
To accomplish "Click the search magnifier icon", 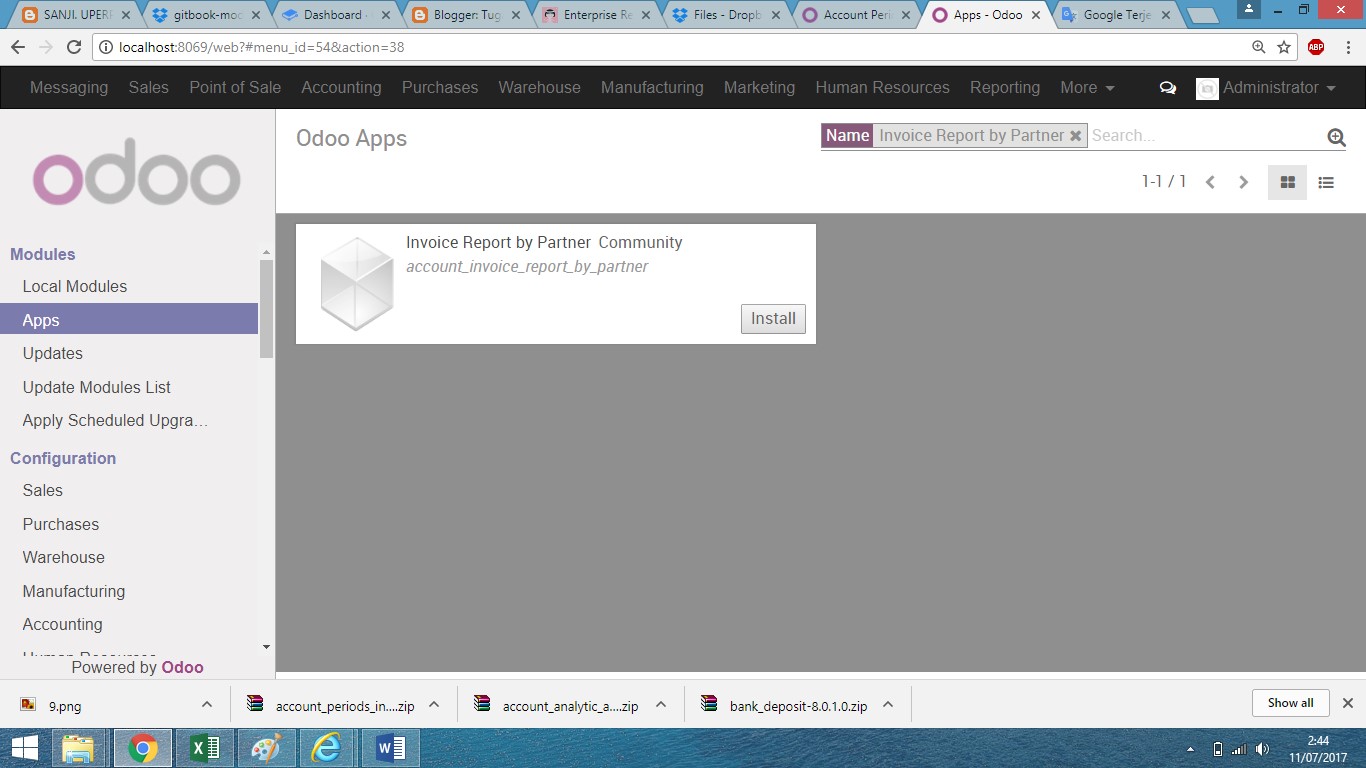I will click(x=1336, y=138).
